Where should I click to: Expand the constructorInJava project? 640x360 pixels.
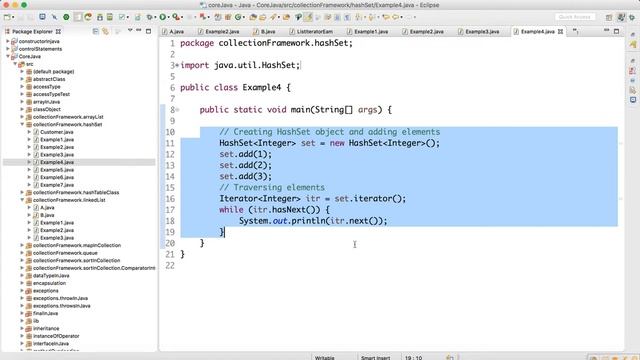[x=8, y=41]
